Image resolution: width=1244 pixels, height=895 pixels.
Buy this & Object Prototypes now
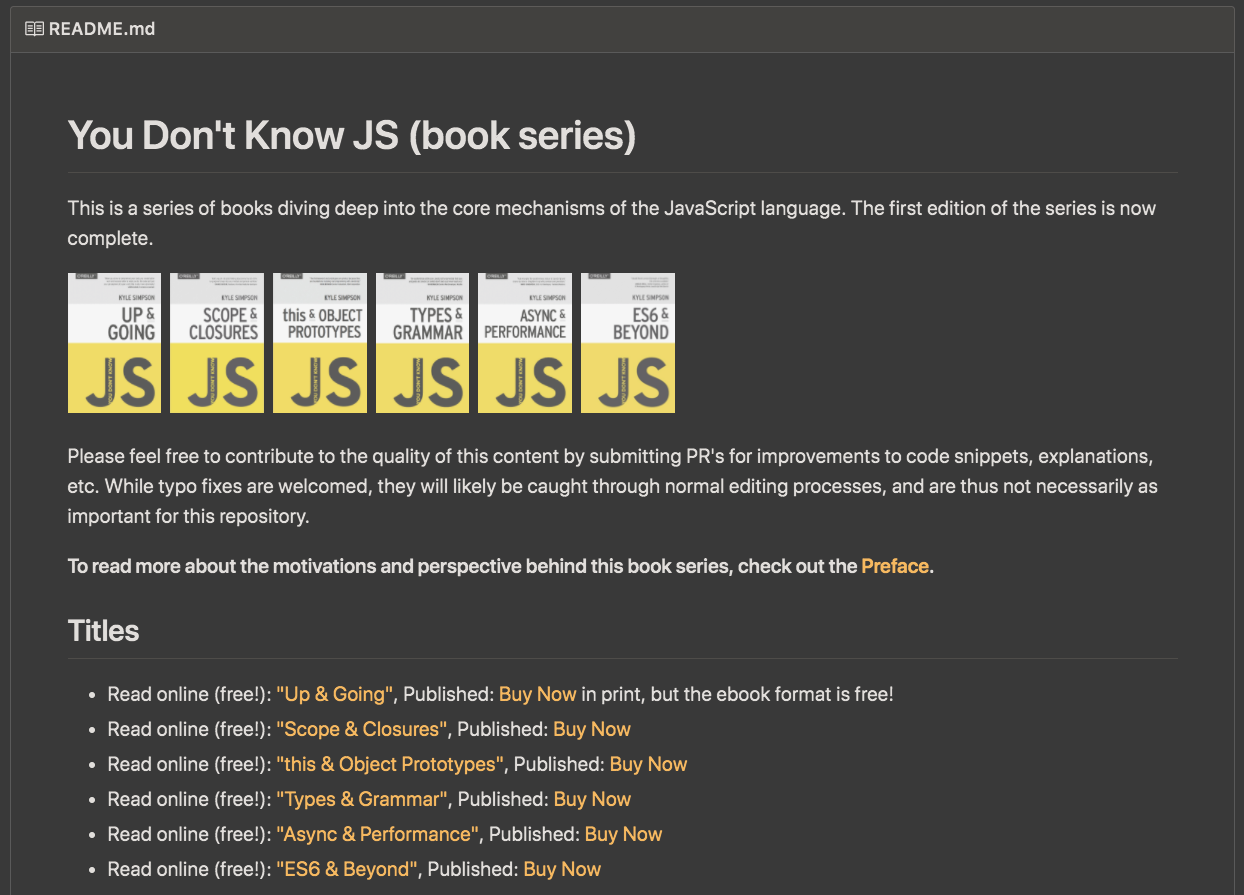[648, 764]
